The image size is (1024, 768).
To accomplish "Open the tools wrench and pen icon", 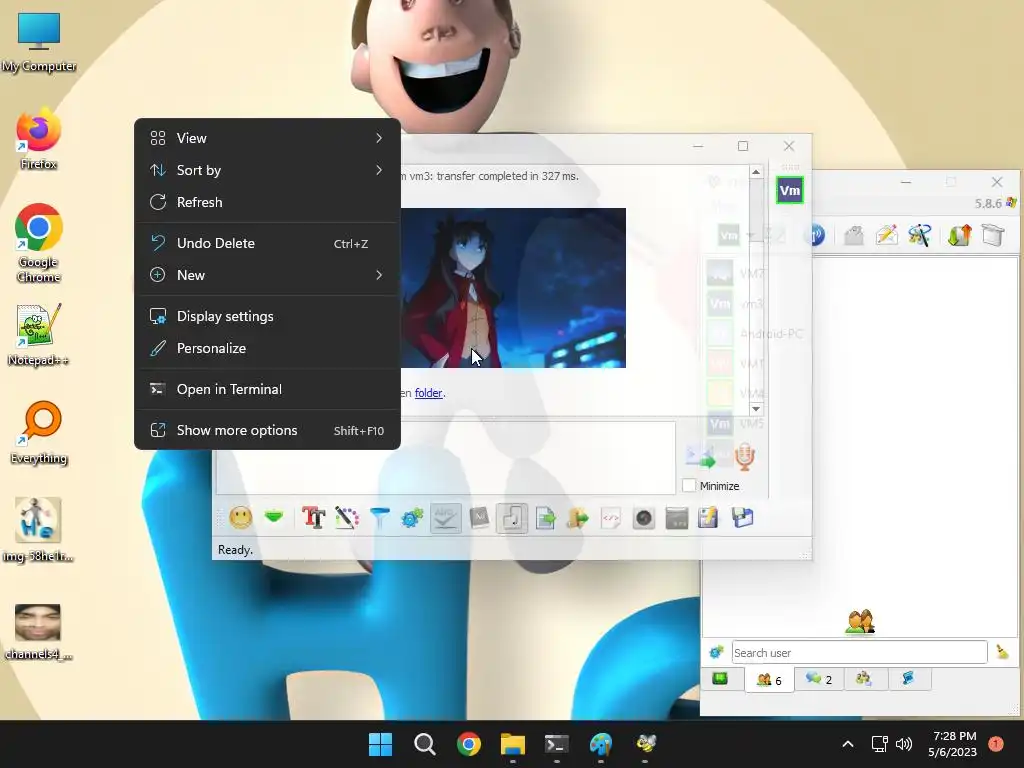I will [920, 235].
